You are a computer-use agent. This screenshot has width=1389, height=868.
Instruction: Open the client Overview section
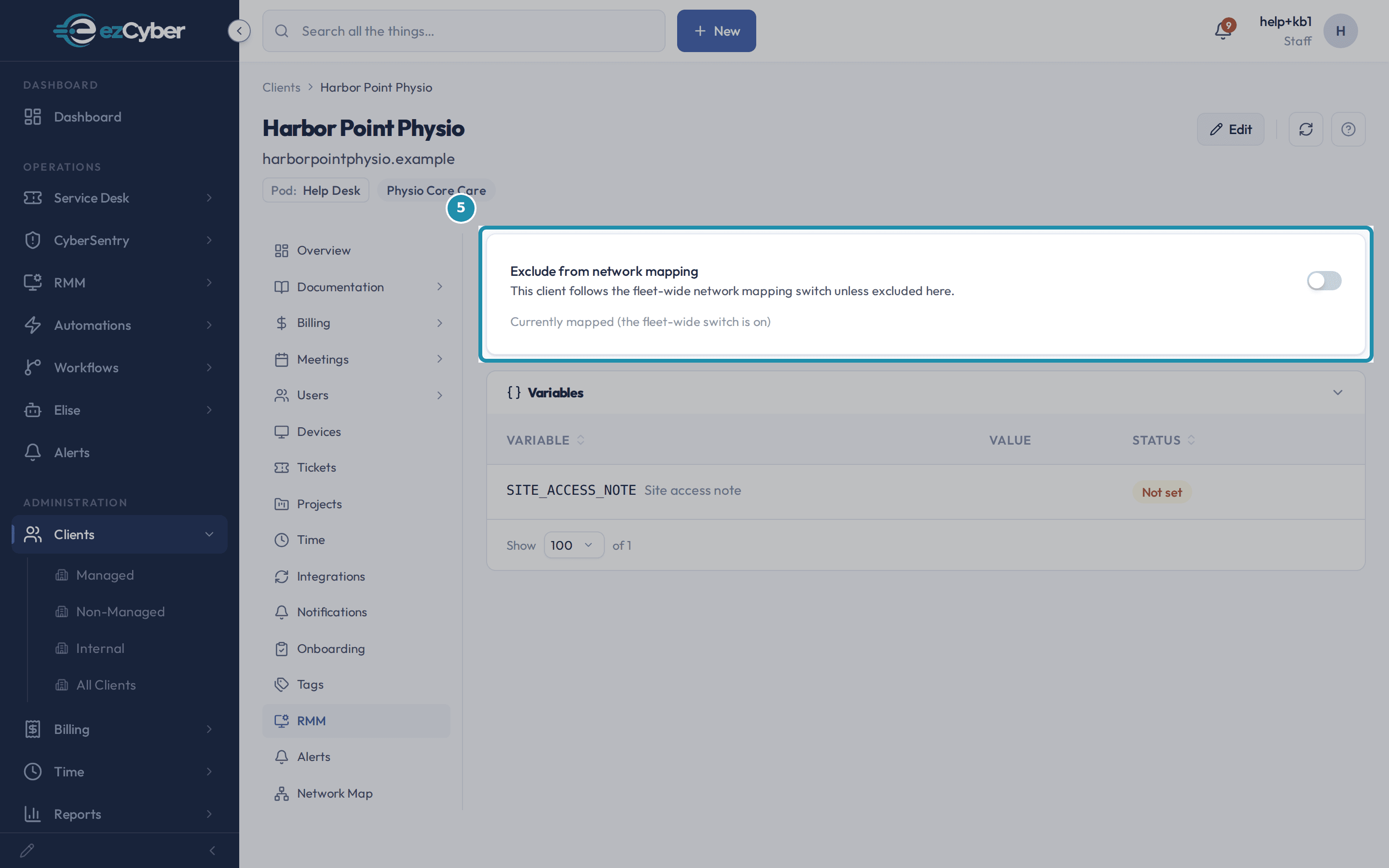(356, 250)
